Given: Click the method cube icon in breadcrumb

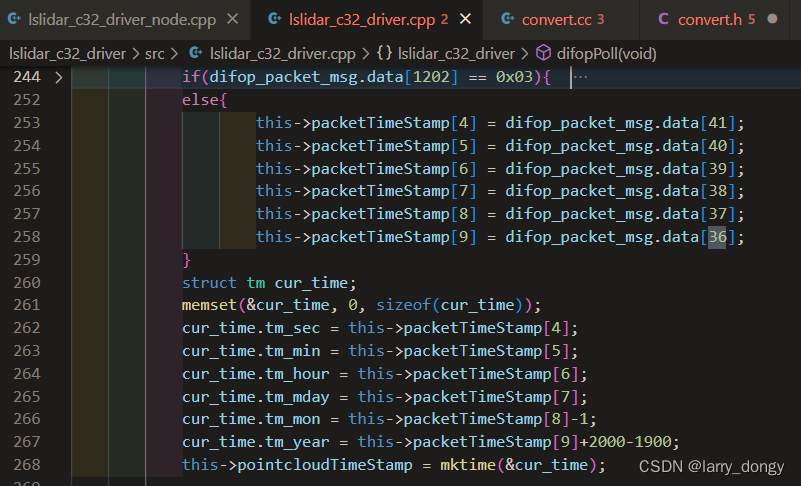Looking at the screenshot, I should (544, 53).
